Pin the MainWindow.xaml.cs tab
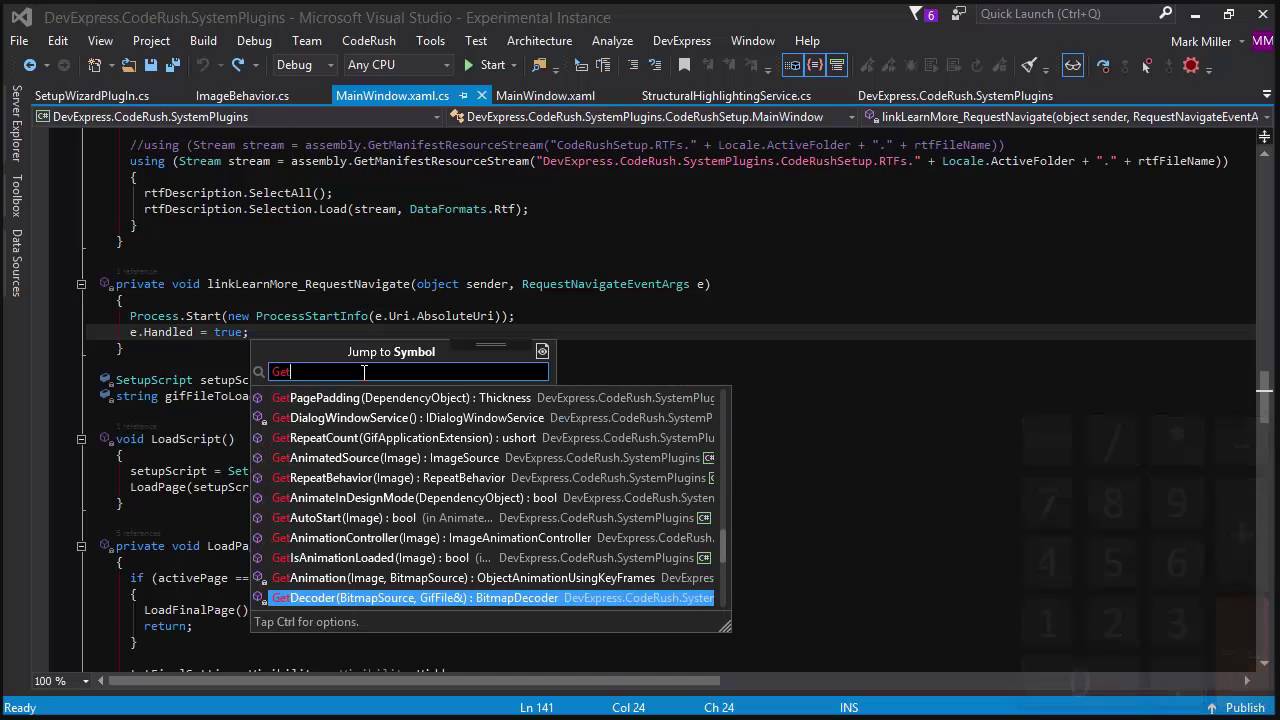 tap(464, 96)
